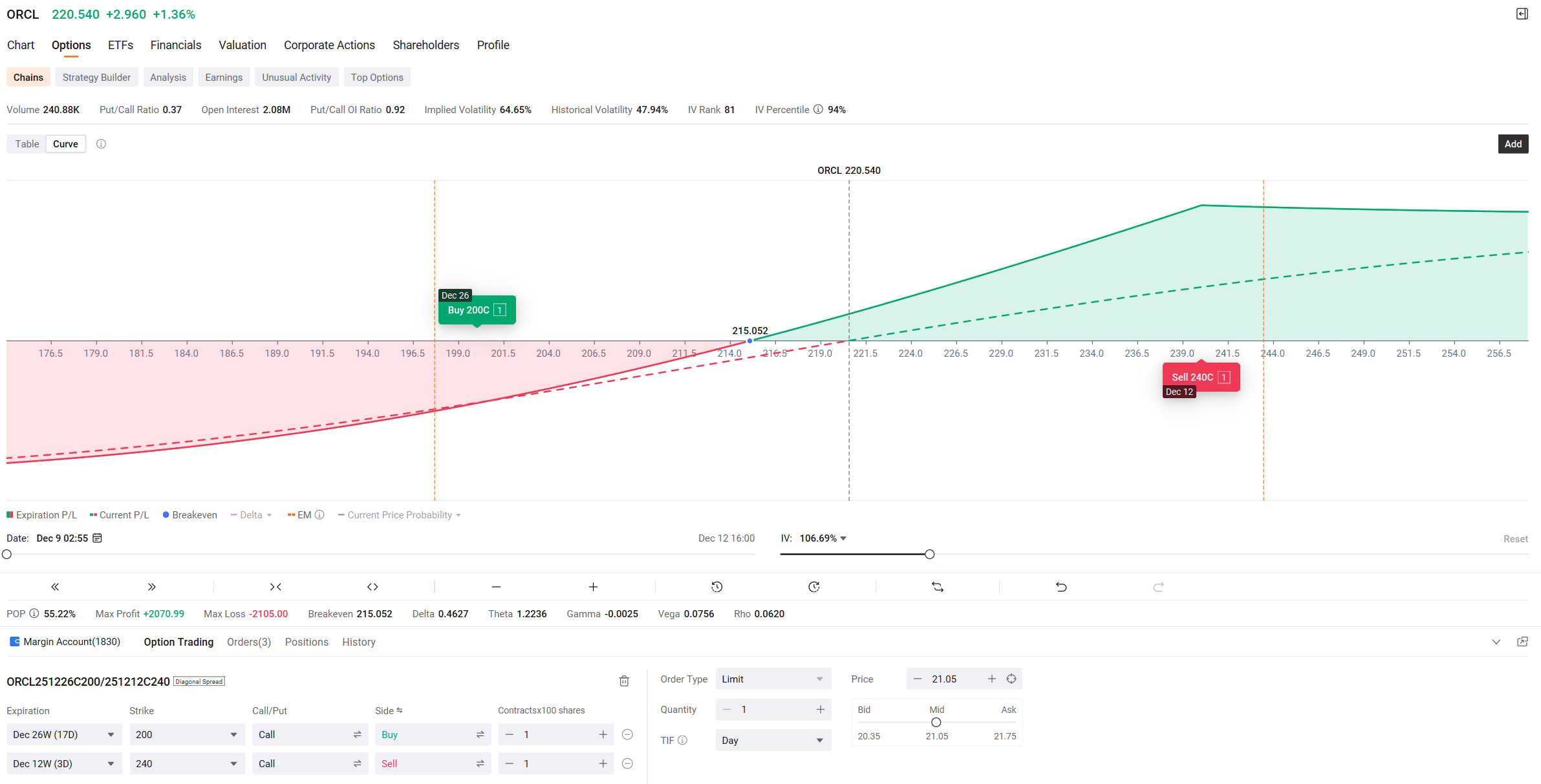Screen dimensions: 1541x784
Task: Open the TIF Day dropdown
Action: [x=773, y=741]
